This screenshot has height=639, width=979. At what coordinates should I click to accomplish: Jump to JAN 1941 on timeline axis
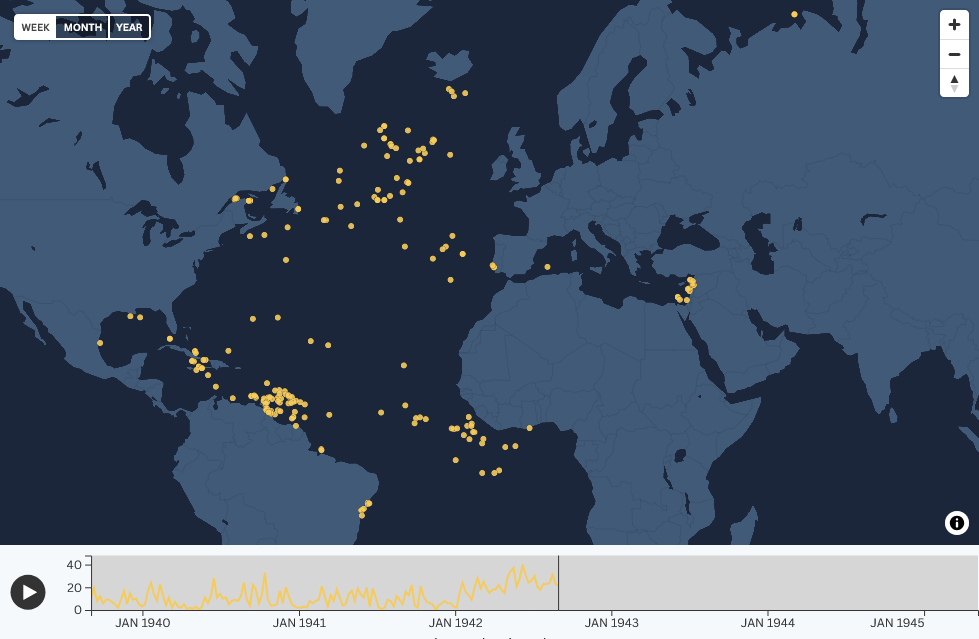(x=299, y=622)
